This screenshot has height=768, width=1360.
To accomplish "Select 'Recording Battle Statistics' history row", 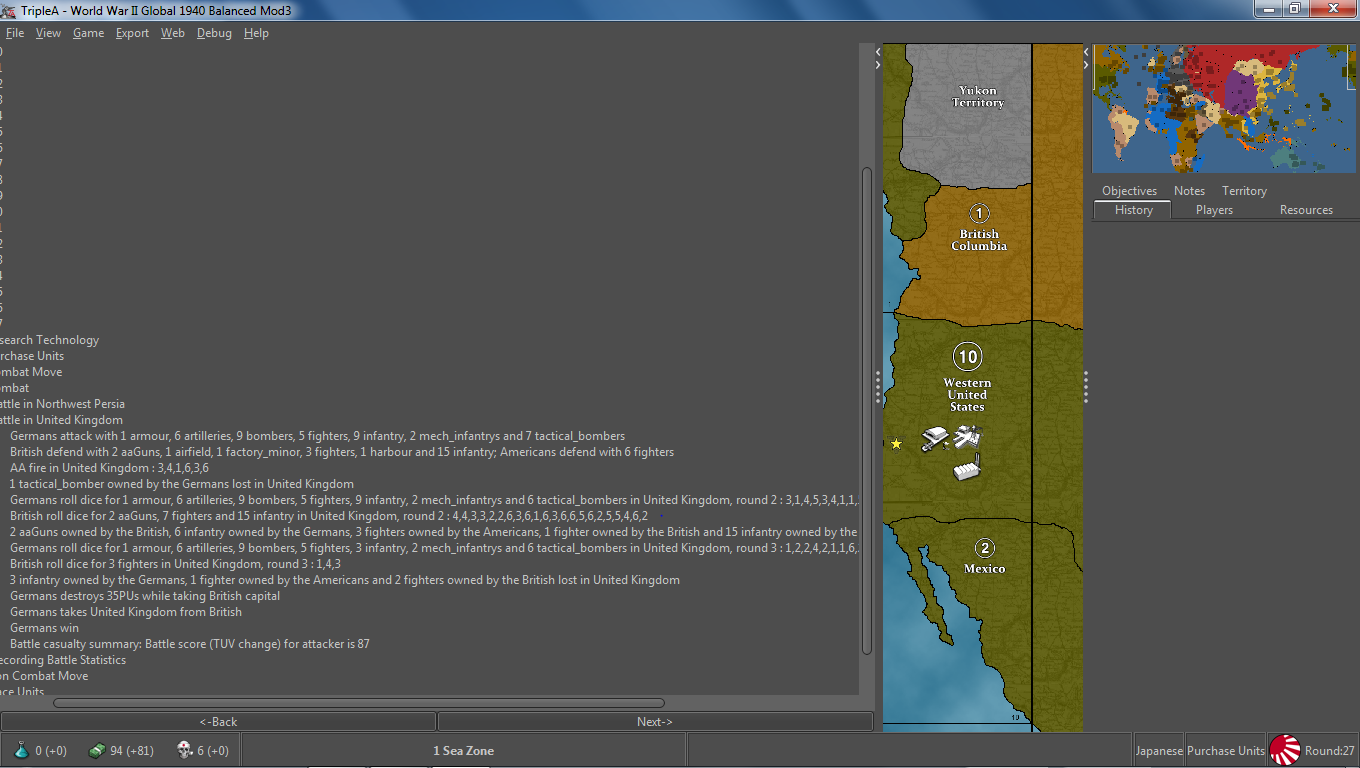I will click(63, 660).
